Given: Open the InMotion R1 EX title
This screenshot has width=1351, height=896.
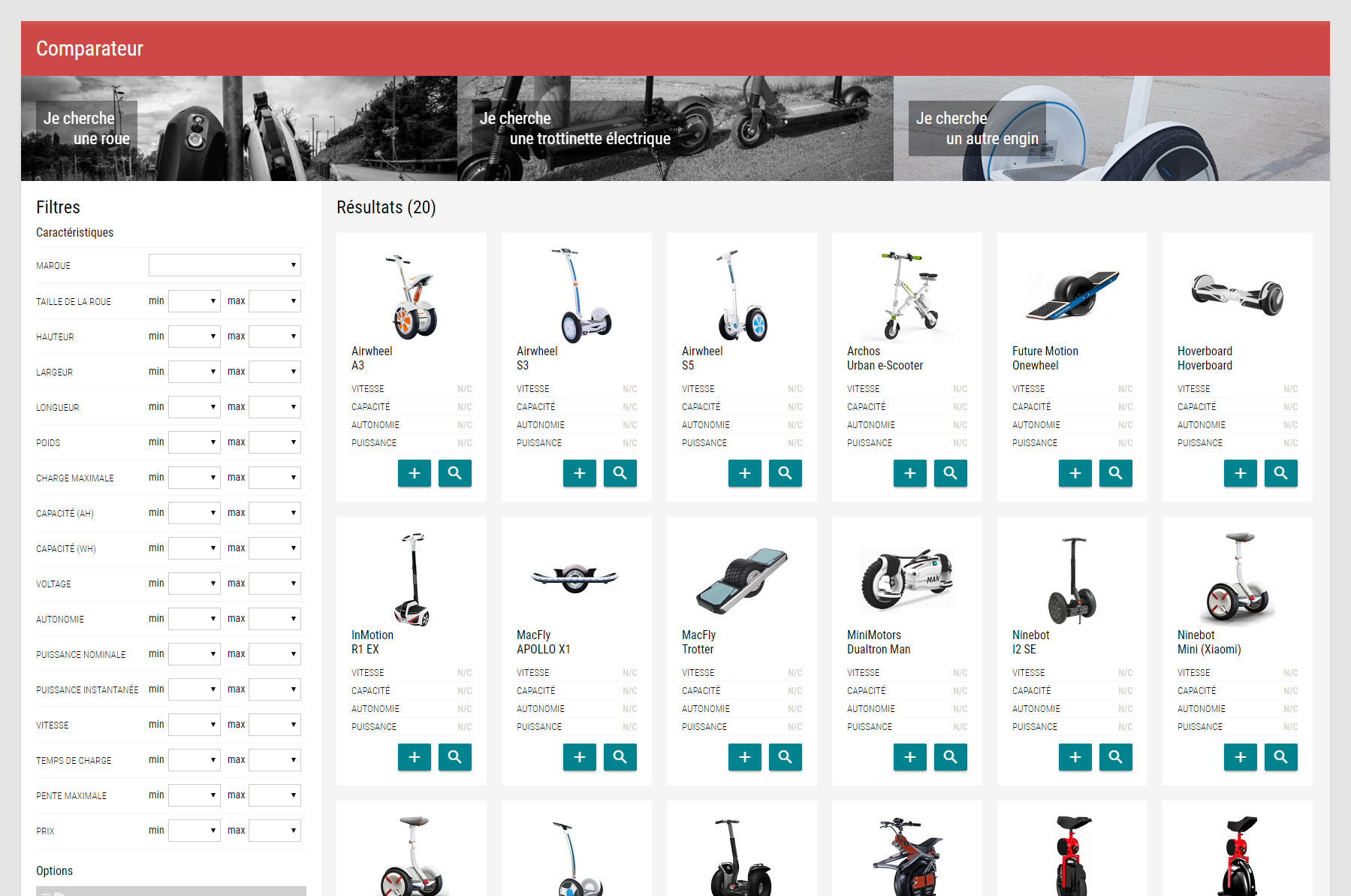Looking at the screenshot, I should (x=372, y=642).
